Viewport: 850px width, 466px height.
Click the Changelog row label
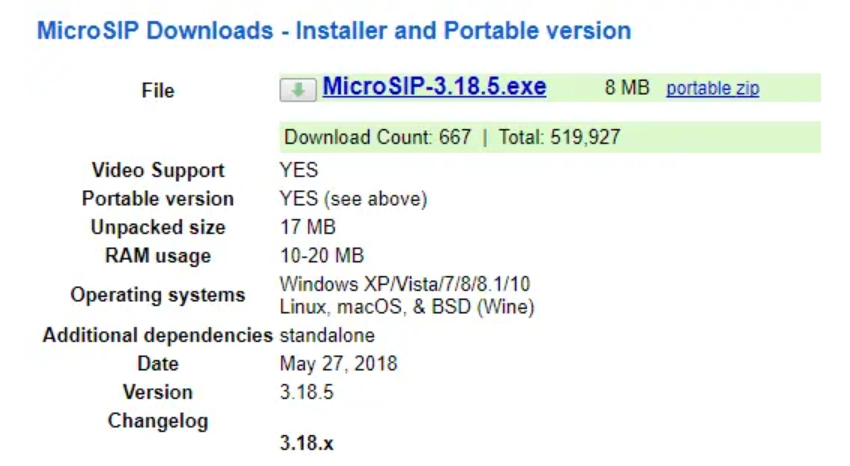158,421
